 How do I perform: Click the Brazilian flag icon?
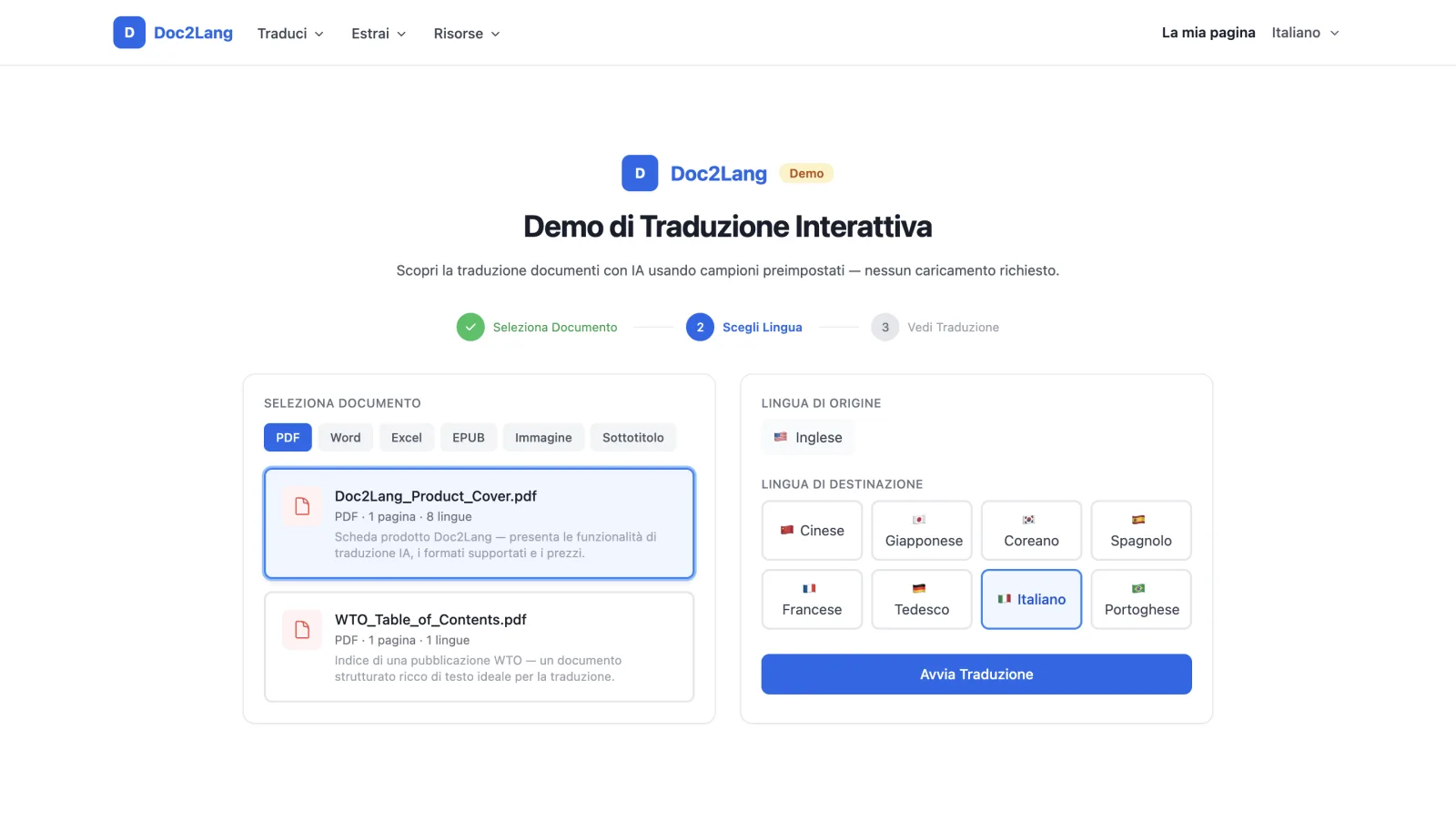tap(1138, 588)
